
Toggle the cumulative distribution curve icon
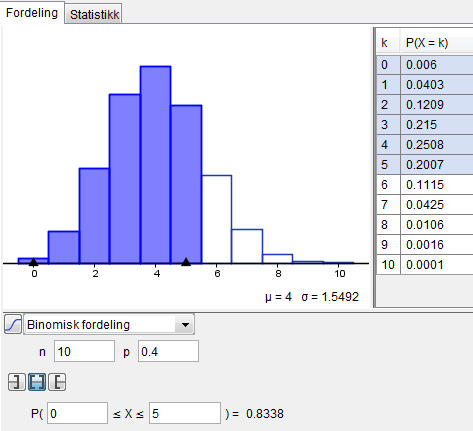click(x=13, y=324)
